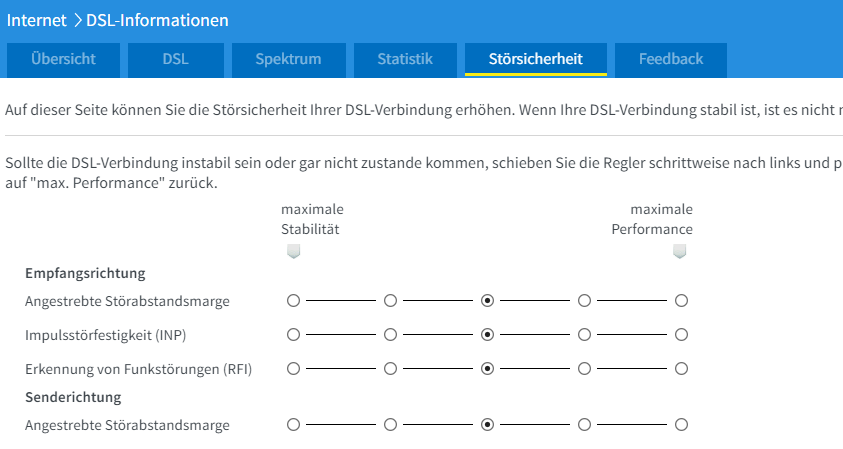Click the Internet breadcrumb link
843x449 pixels.
(37, 20)
